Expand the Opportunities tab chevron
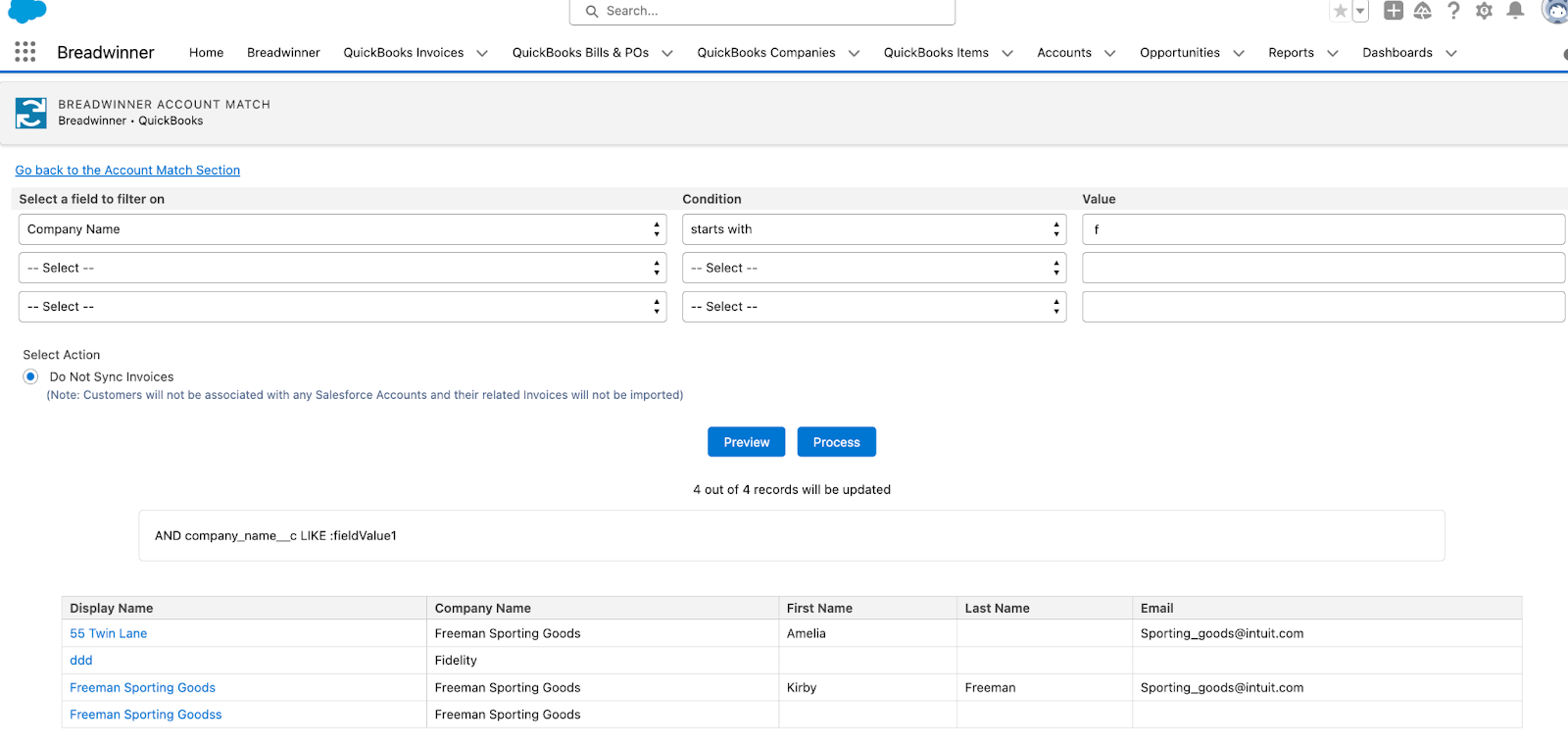1568x746 pixels. (1239, 53)
